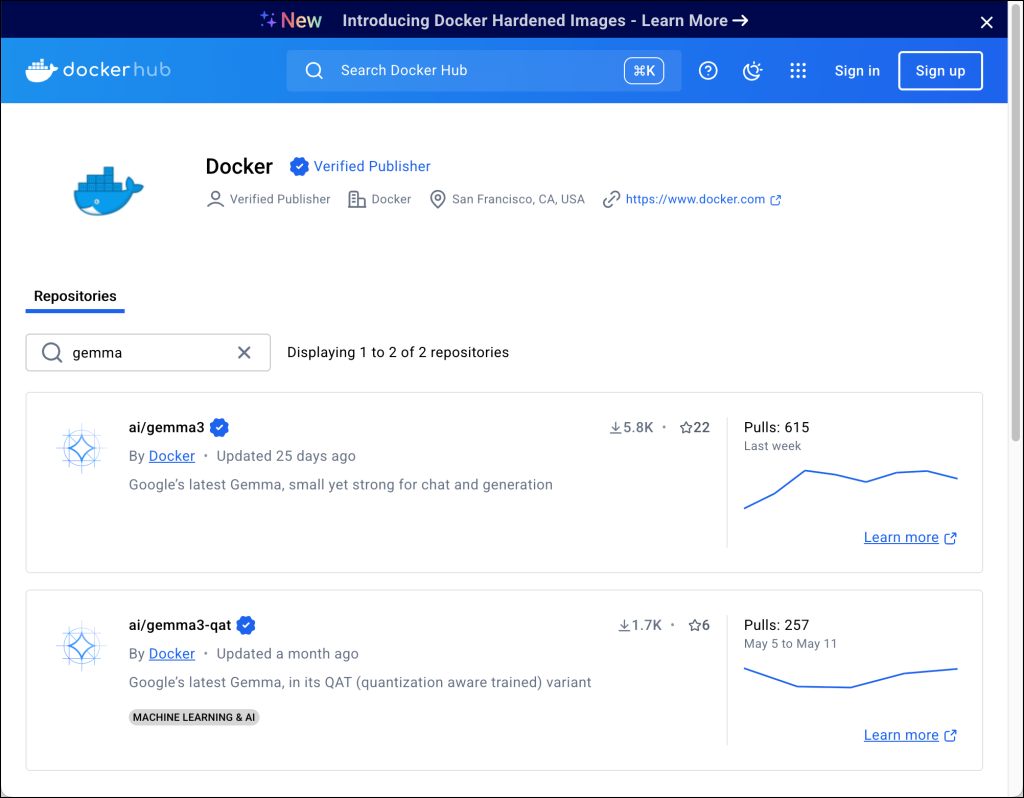Open the Learn More banner link
The height and width of the screenshot is (798, 1024).
pyautogui.click(x=694, y=20)
